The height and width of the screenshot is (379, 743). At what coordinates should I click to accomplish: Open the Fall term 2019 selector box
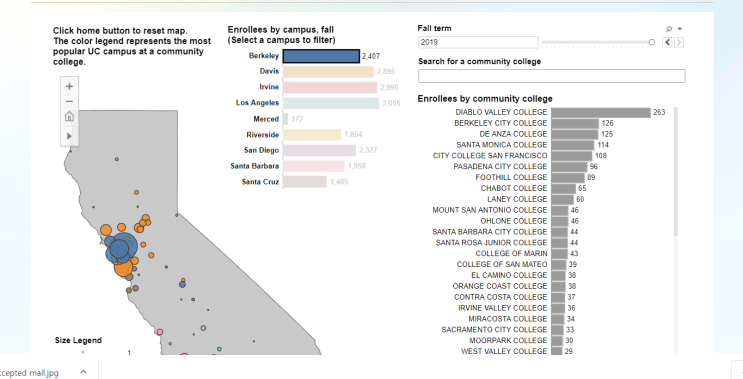[x=478, y=42]
